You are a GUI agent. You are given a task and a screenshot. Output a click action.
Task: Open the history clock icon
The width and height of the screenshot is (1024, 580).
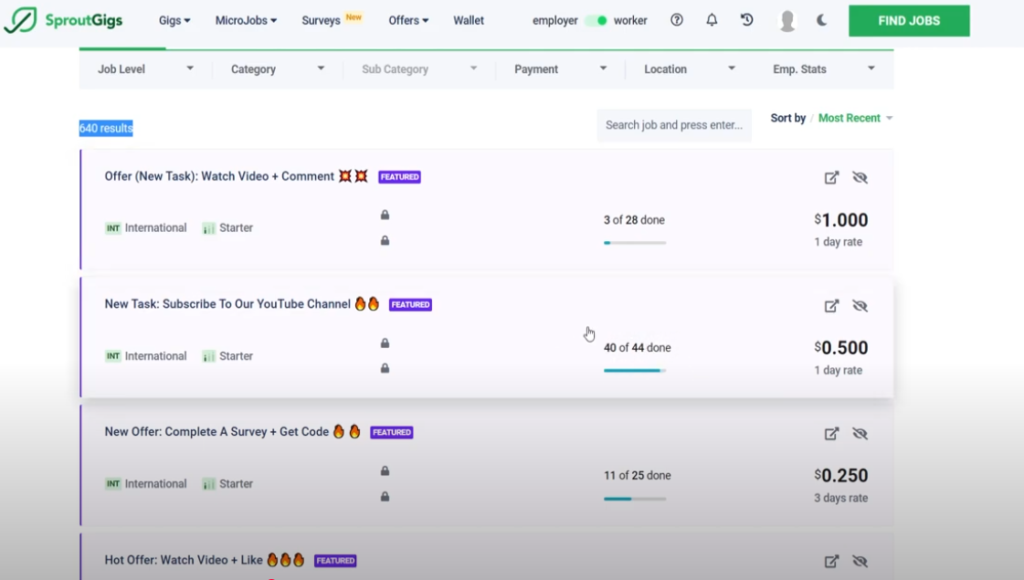(747, 20)
